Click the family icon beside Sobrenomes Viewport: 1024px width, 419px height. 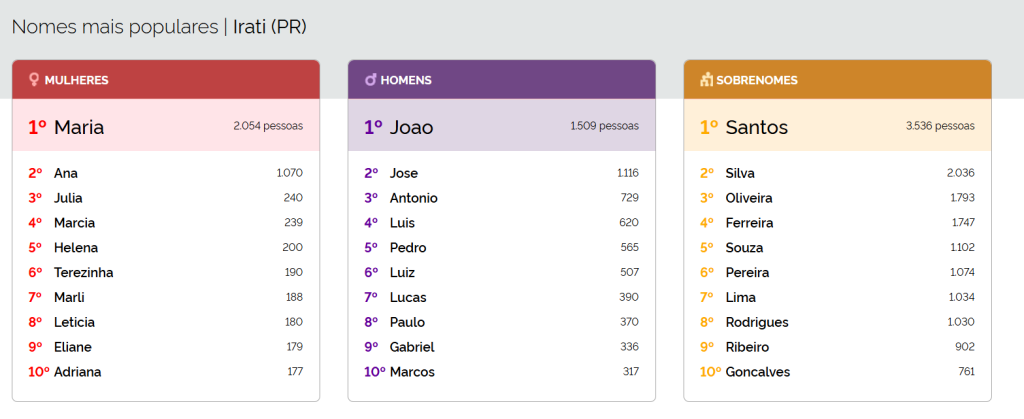(706, 80)
